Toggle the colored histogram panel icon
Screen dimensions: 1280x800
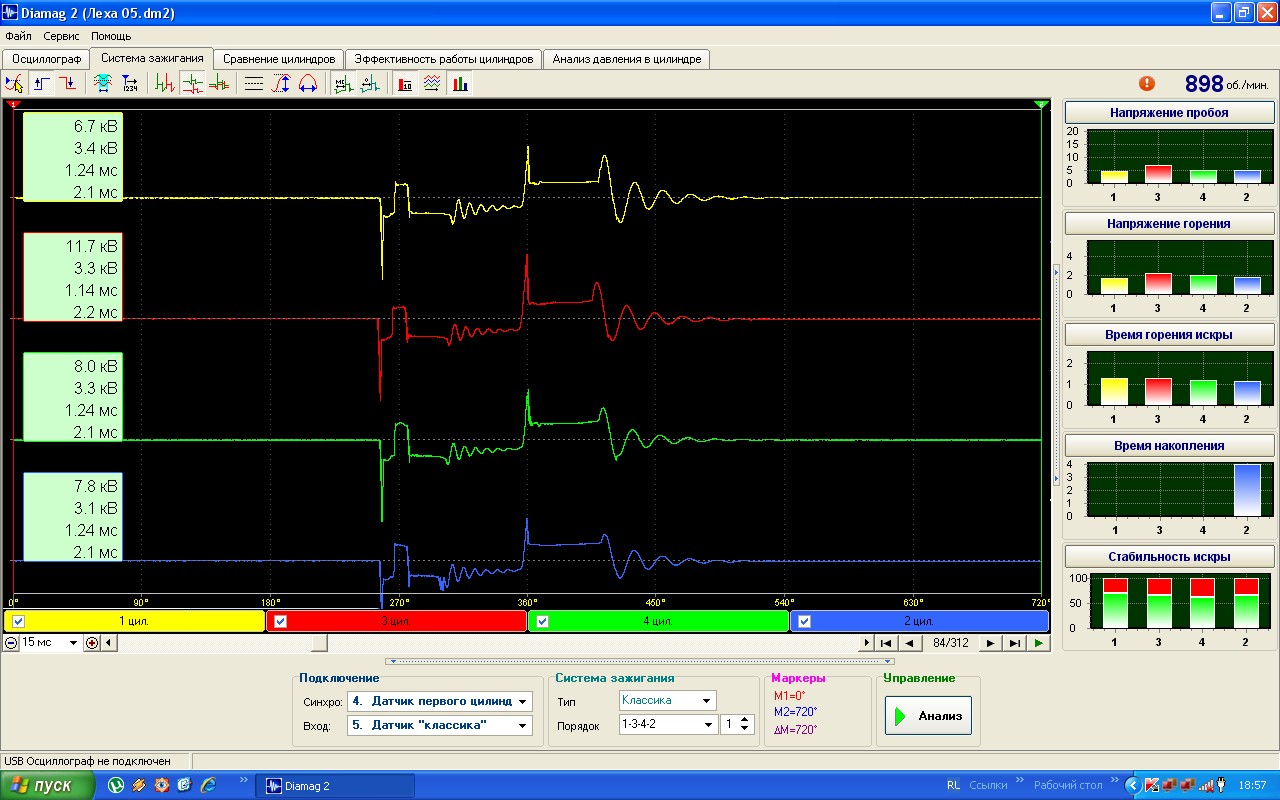(x=459, y=84)
